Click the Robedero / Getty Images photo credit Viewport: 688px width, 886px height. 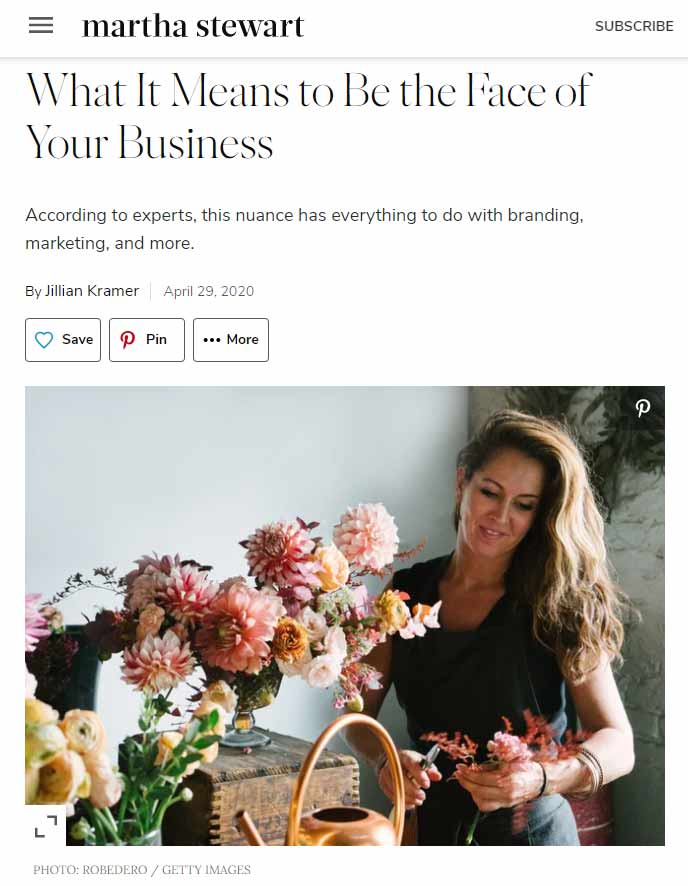click(142, 870)
